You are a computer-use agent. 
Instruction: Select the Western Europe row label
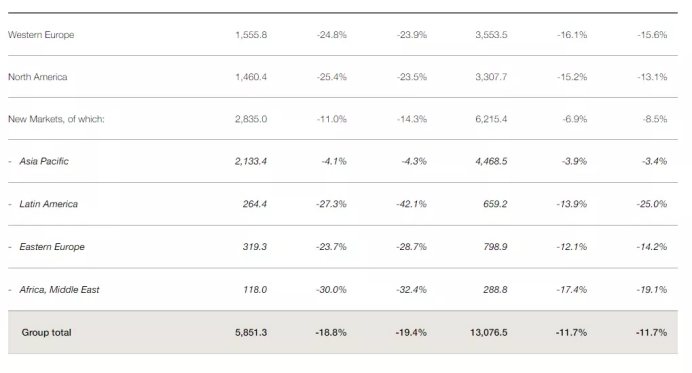[x=41, y=35]
